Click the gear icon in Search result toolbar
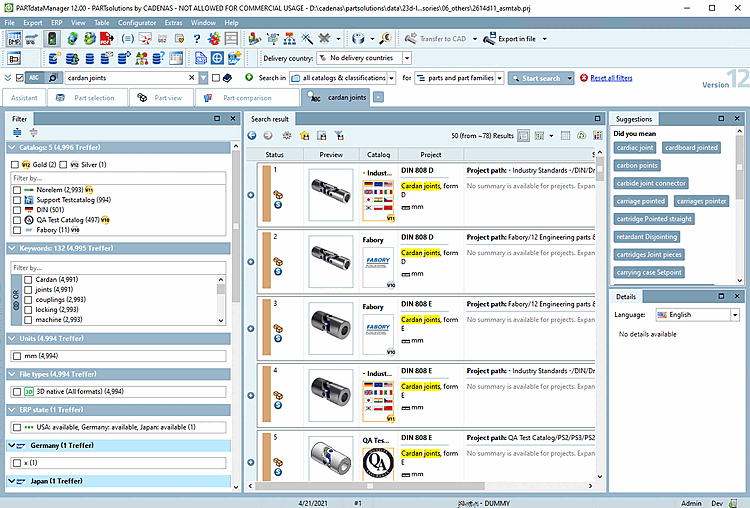 click(287, 136)
